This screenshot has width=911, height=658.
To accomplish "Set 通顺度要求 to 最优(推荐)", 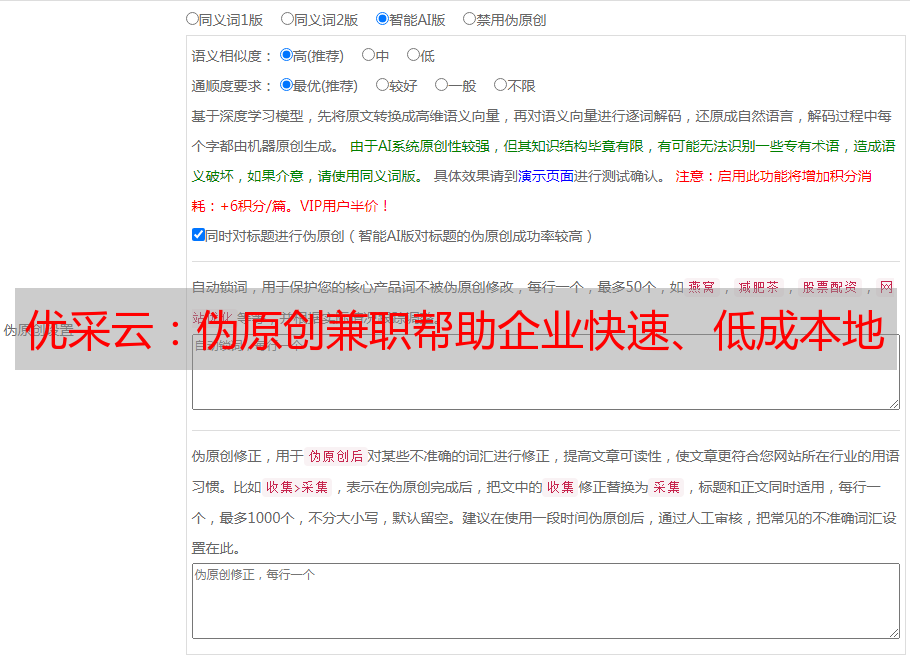I will point(286,85).
